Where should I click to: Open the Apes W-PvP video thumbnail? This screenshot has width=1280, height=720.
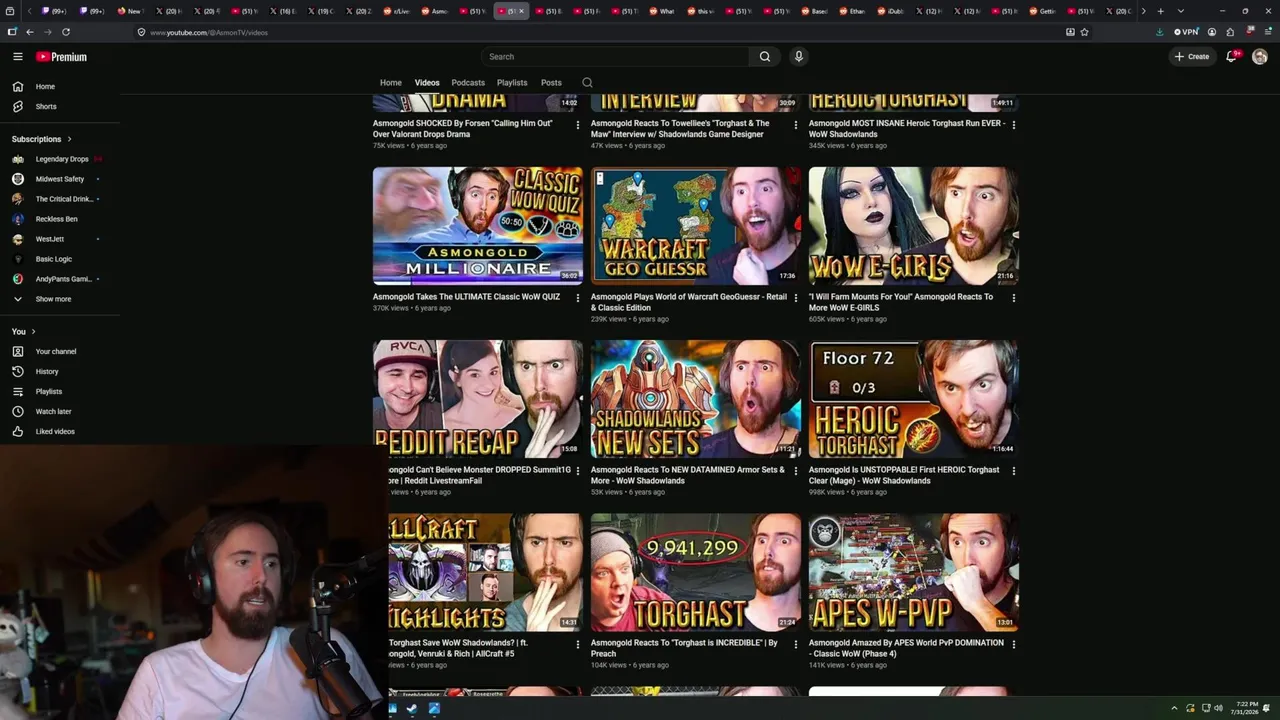click(914, 573)
